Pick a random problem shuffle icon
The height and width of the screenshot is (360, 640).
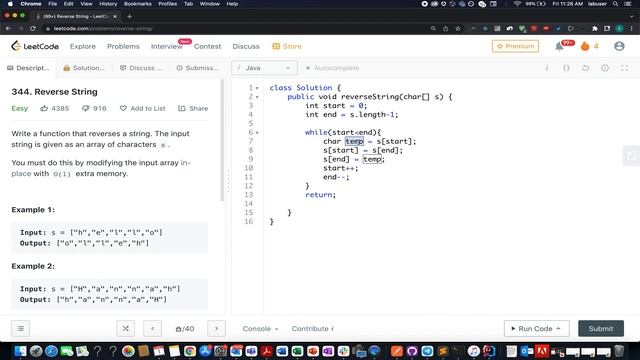pos(126,328)
